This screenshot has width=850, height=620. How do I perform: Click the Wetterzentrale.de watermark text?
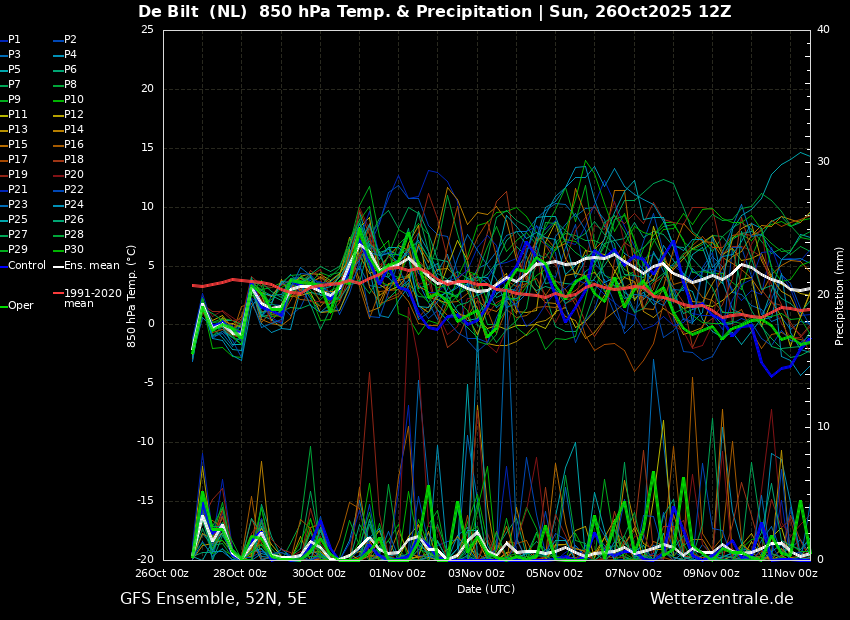[x=722, y=598]
